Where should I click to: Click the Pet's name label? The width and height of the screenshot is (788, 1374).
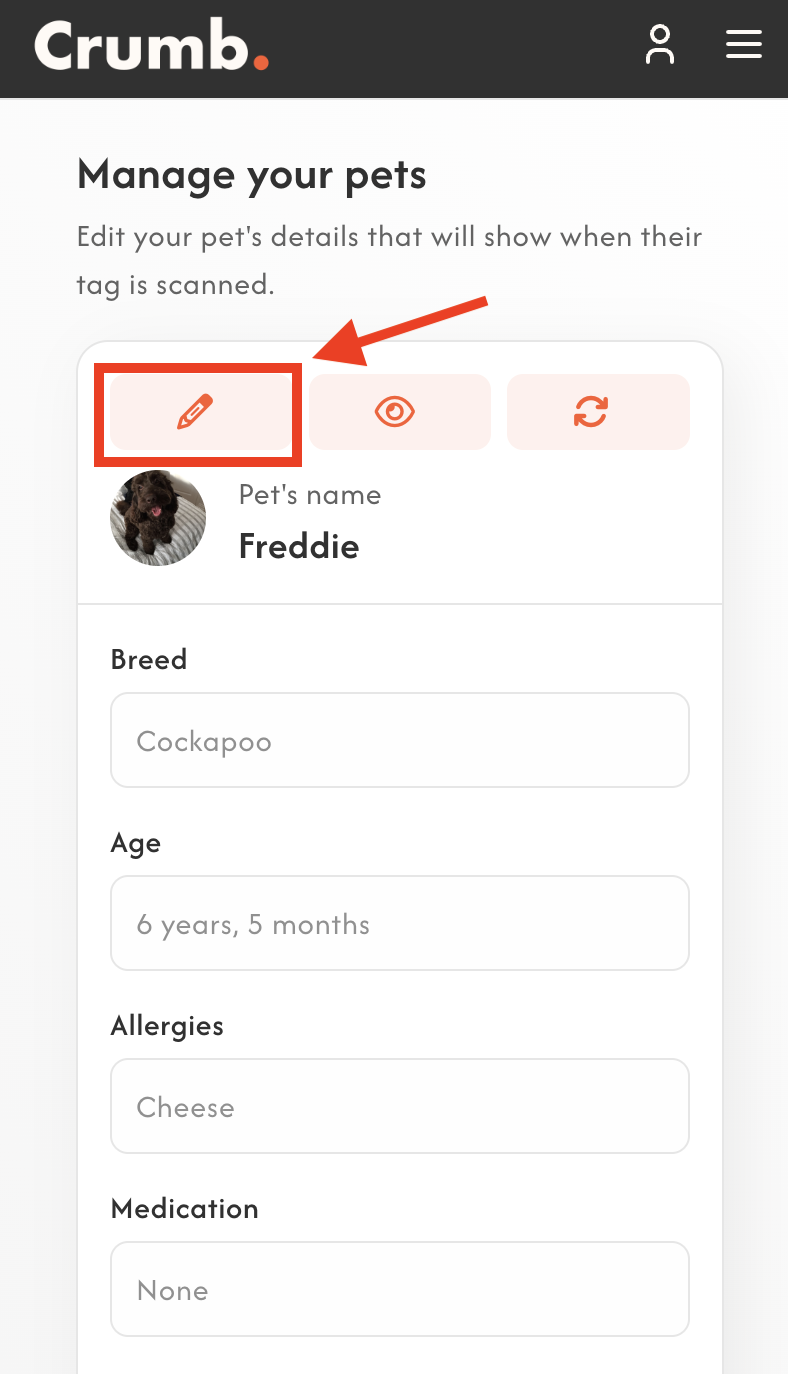[309, 495]
